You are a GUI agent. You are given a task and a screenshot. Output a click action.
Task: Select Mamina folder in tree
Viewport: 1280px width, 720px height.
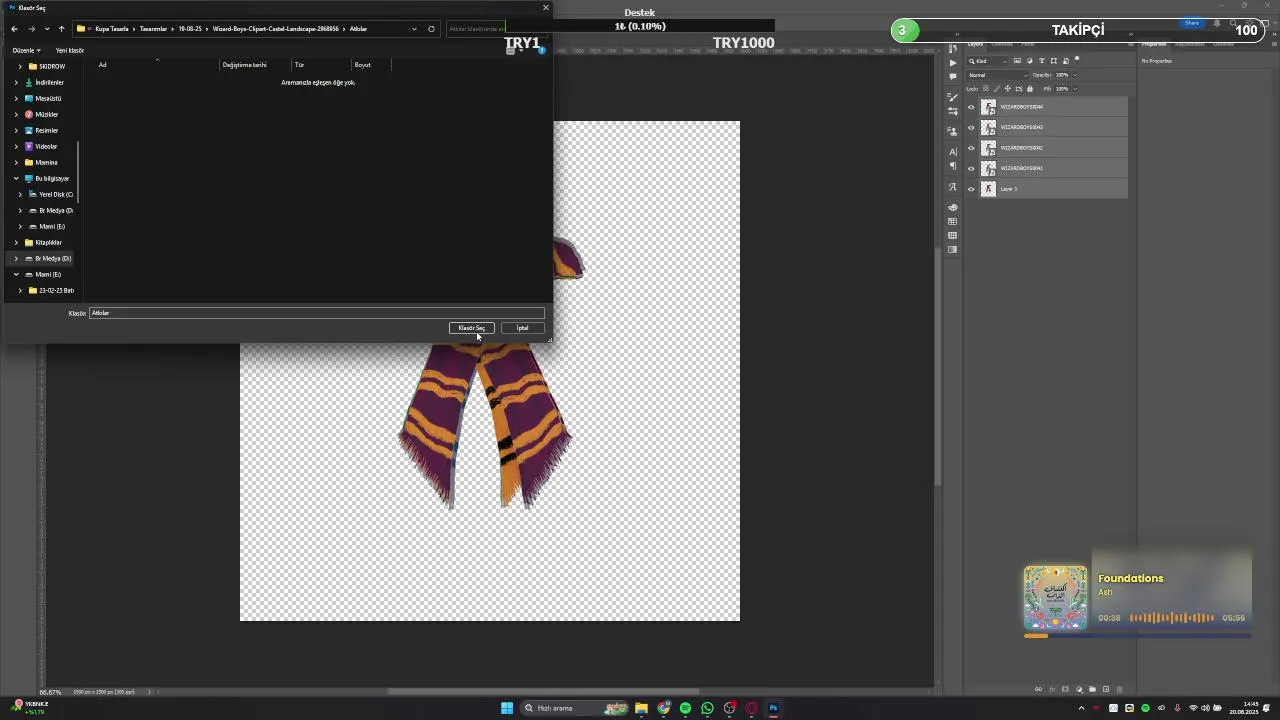coord(46,162)
